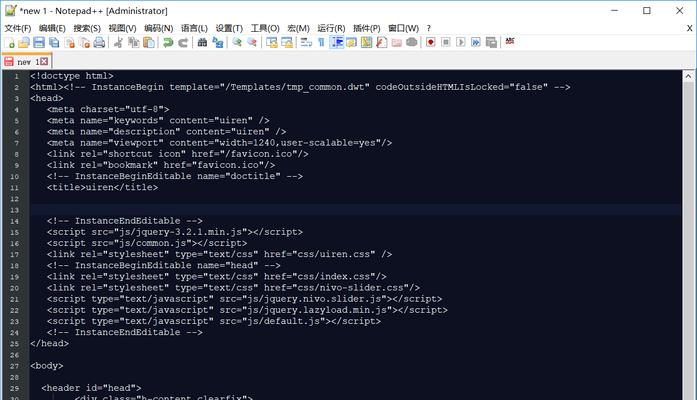Screen dimensions: 697x400
Task: Zoom out with the magnifier minus icon
Action: [252, 43]
